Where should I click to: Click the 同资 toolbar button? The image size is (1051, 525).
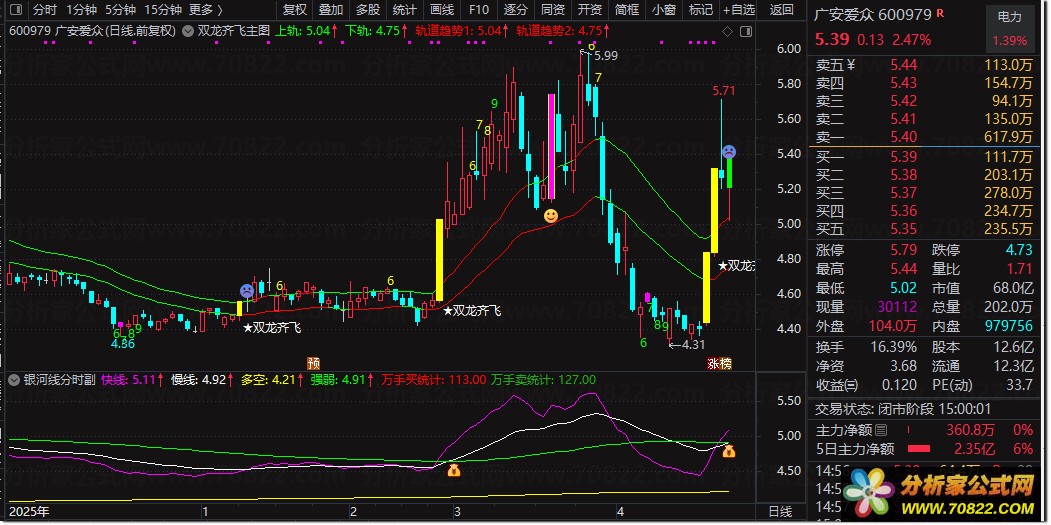[x=552, y=9]
